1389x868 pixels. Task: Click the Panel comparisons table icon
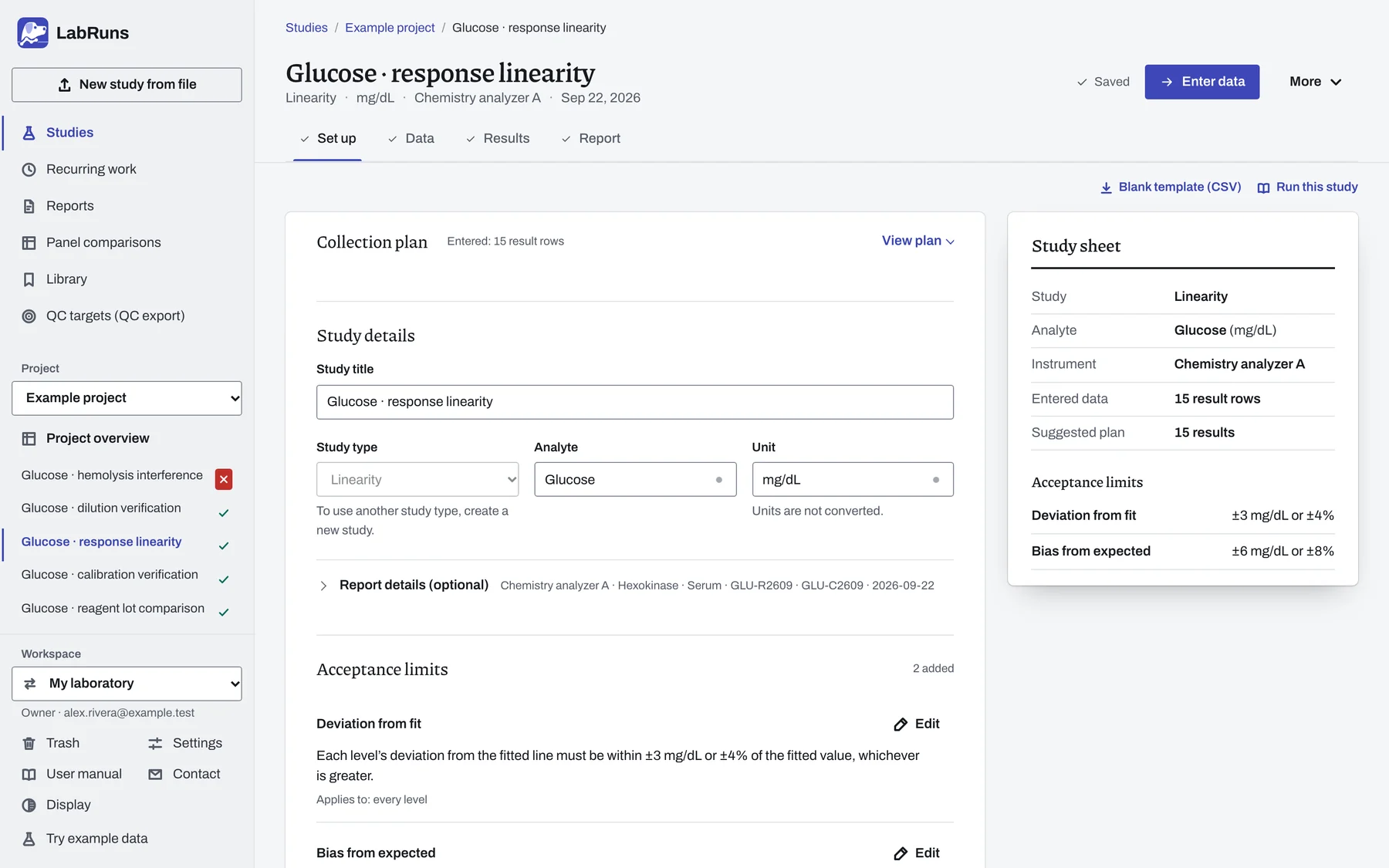pos(29,243)
